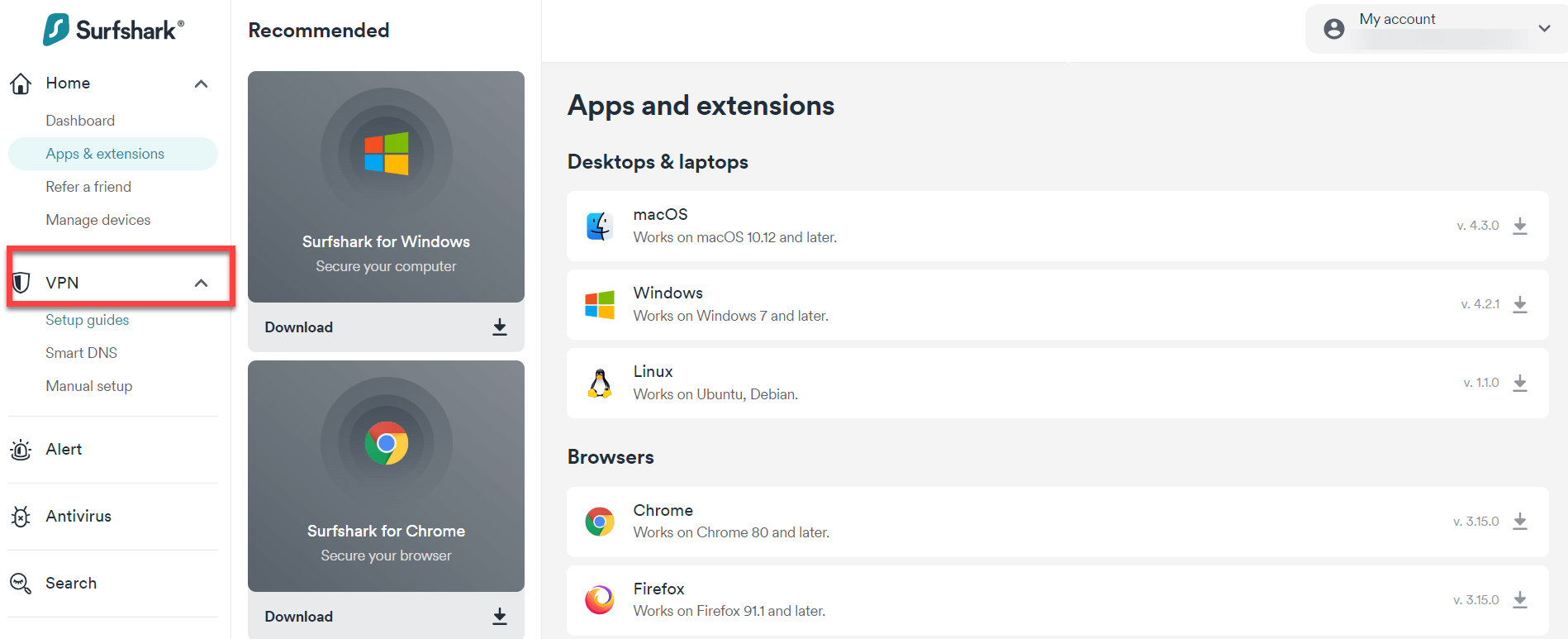Collapse the VPN section chevron

click(201, 283)
